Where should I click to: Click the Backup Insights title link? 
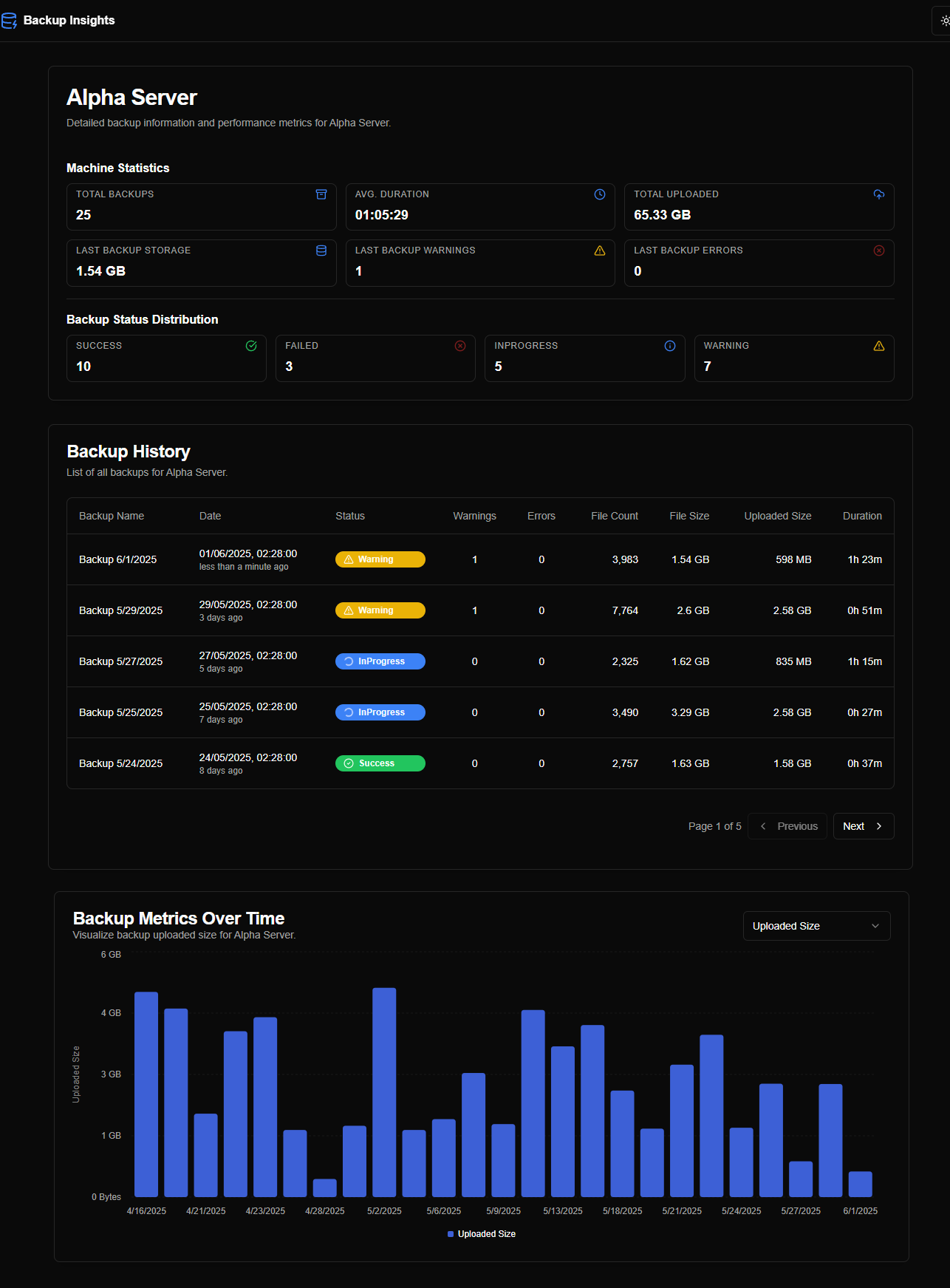pyautogui.click(x=69, y=21)
